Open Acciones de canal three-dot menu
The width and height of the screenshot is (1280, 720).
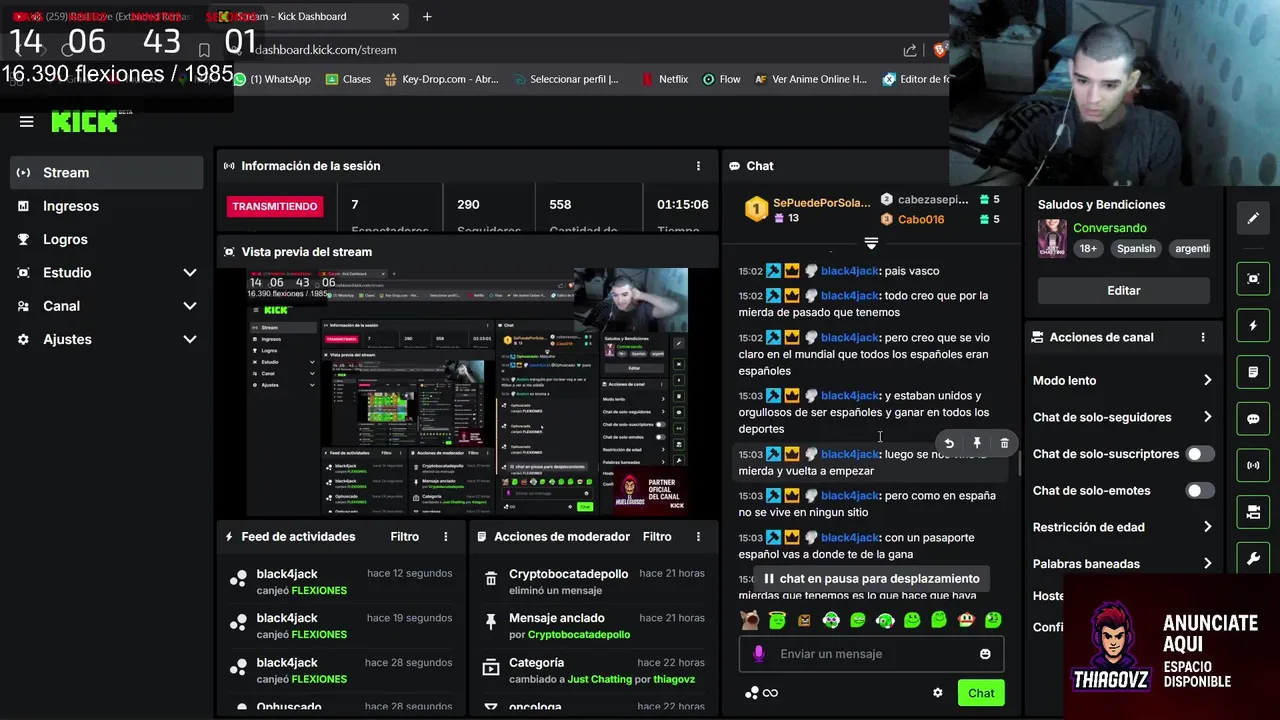click(1203, 338)
